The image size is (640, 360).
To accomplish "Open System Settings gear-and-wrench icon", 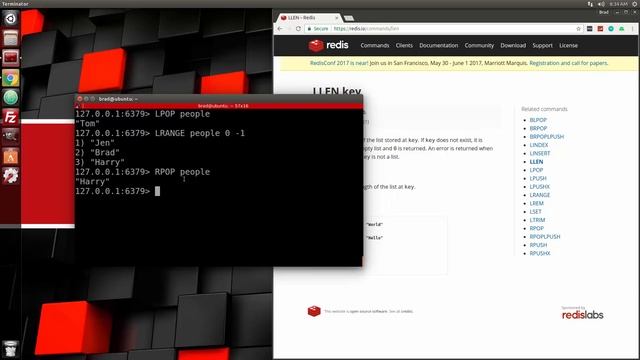I will pyautogui.click(x=10, y=176).
